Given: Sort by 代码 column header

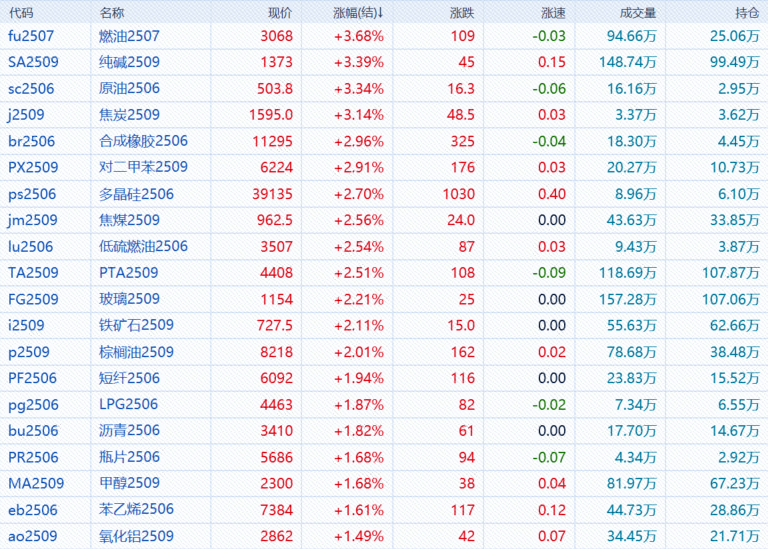Looking at the screenshot, I should point(21,13).
